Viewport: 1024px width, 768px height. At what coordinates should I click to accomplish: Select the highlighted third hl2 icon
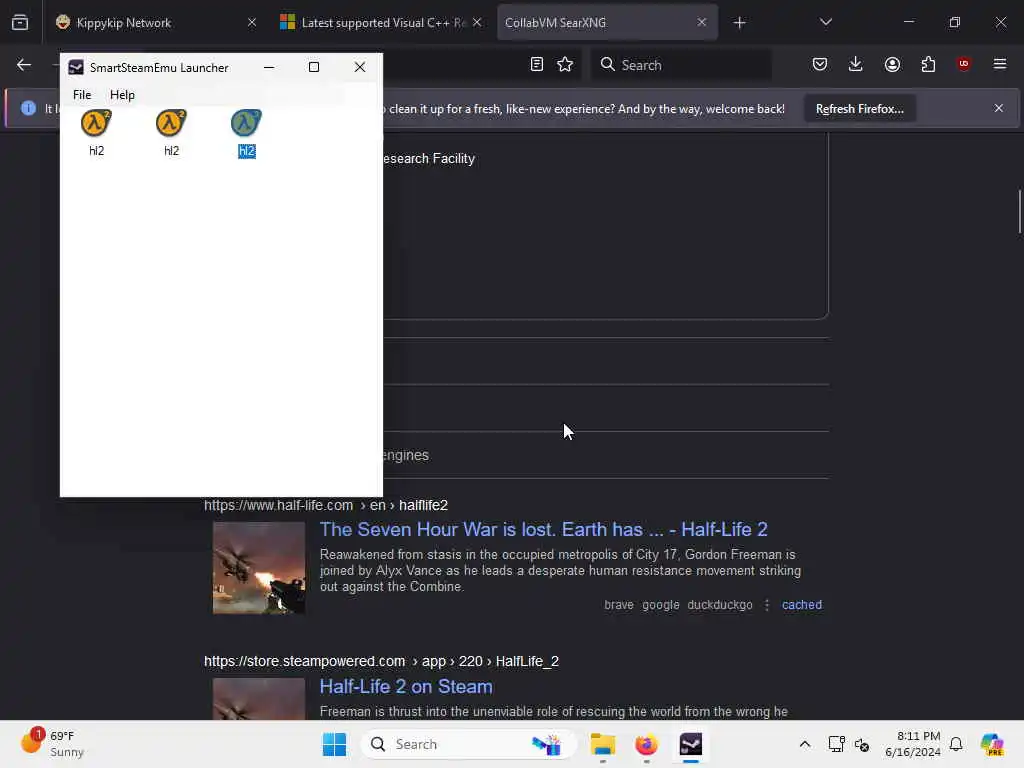click(x=246, y=133)
